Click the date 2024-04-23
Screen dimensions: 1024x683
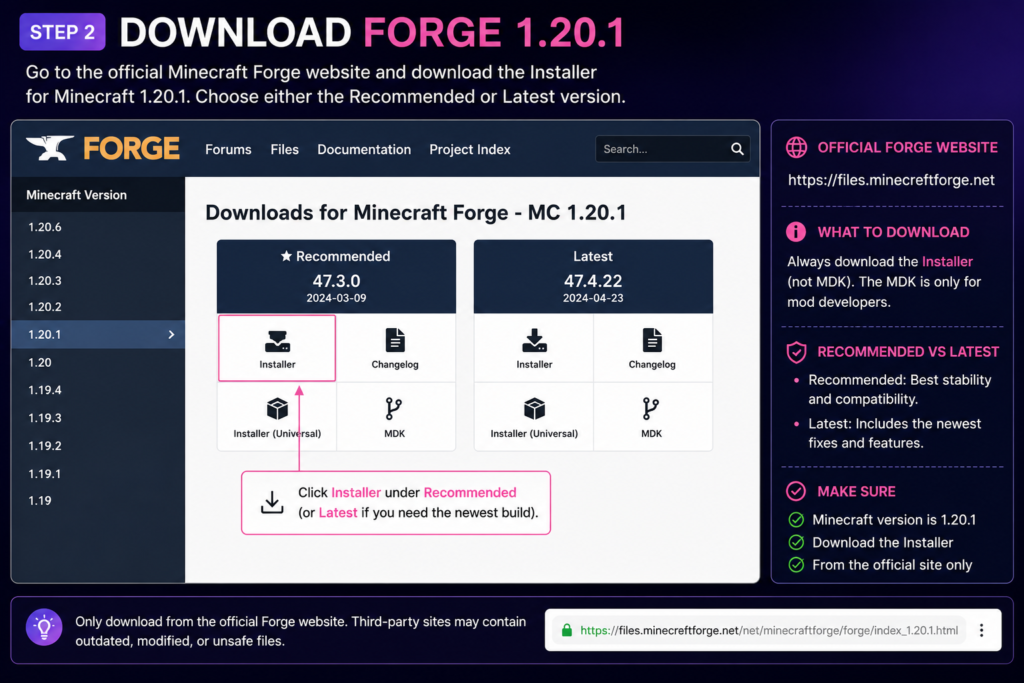593,298
